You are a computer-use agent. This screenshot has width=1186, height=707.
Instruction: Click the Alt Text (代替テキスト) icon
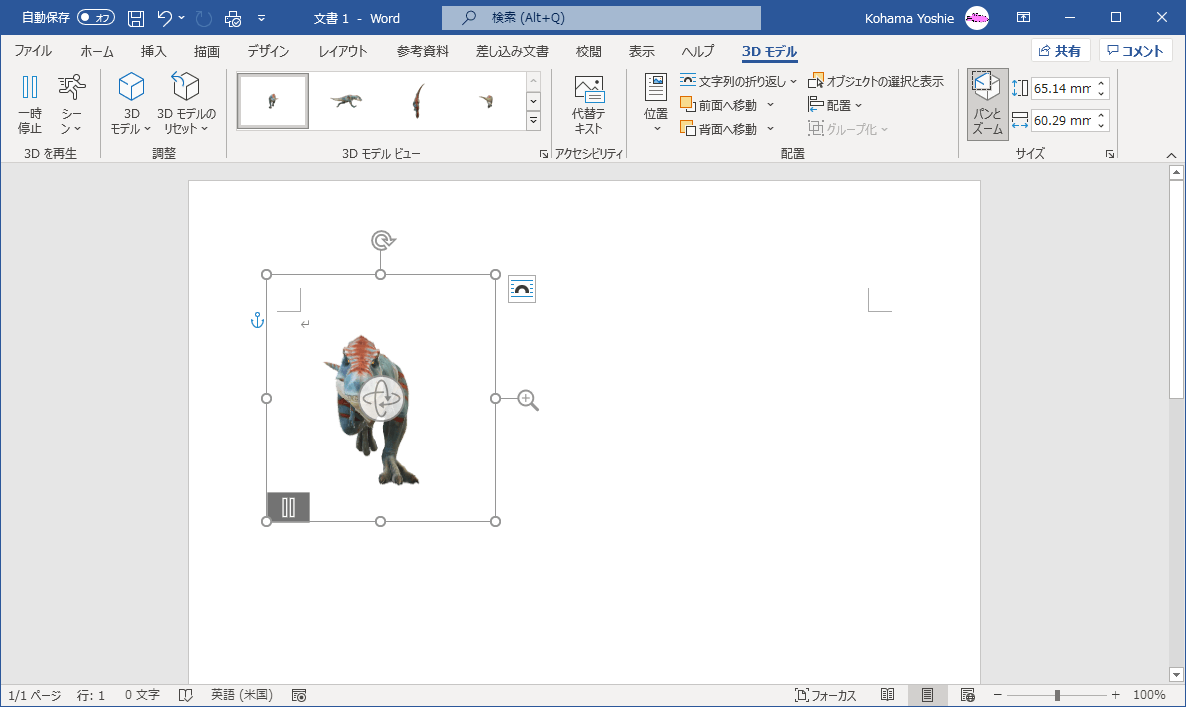coord(589,105)
